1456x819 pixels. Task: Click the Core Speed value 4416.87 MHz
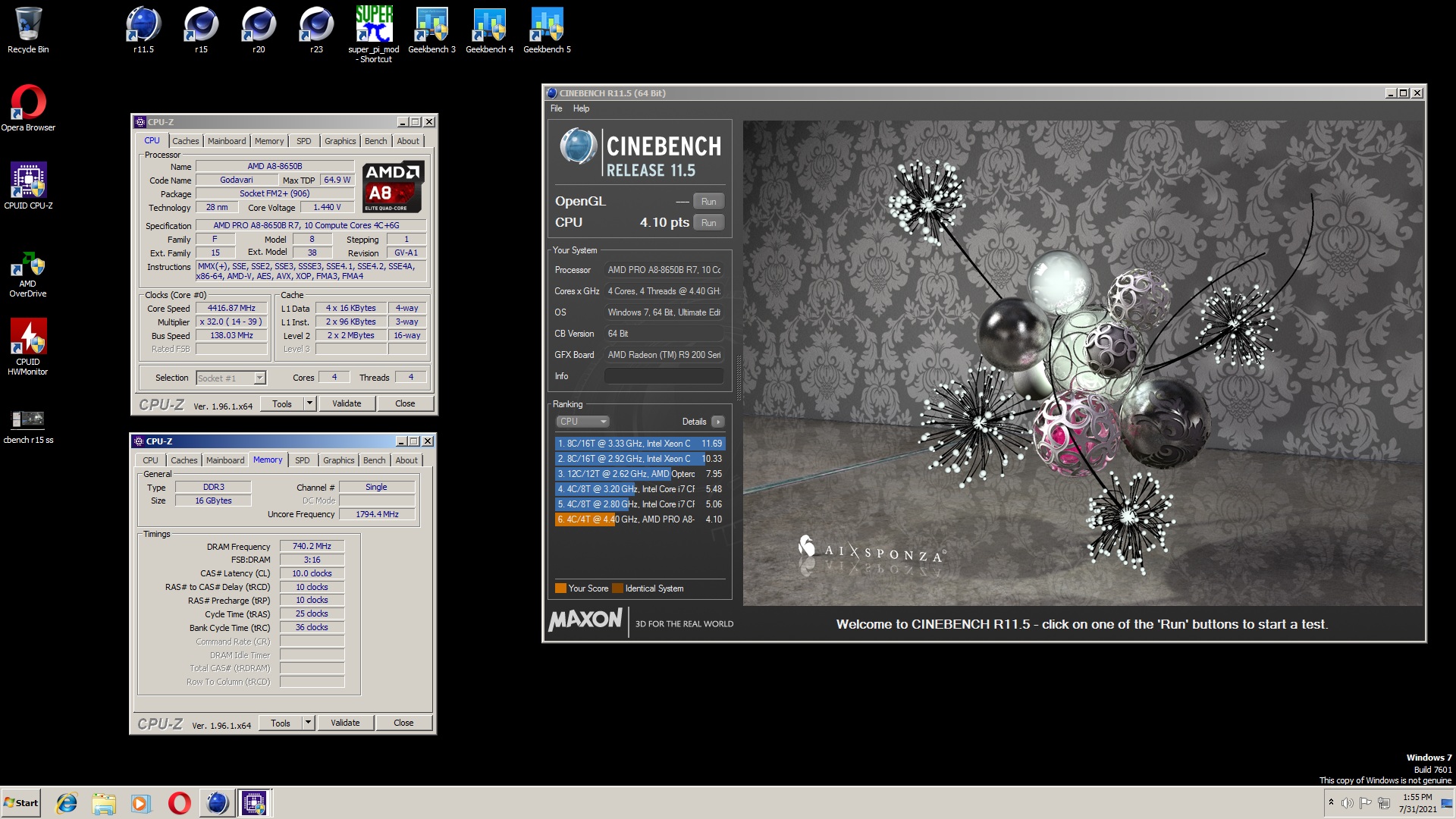231,309
